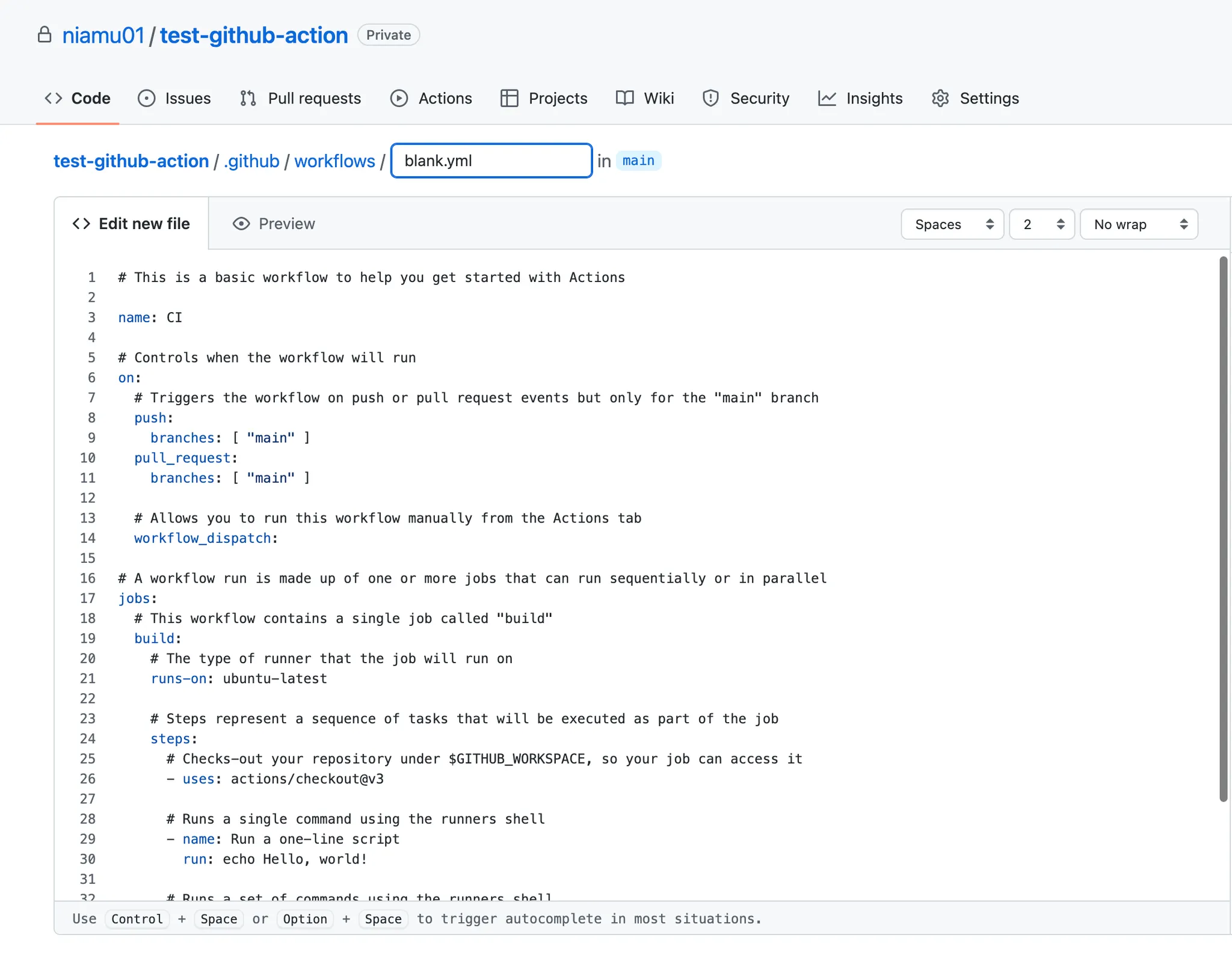Click the Settings gear icon
Viewport: 1232px width, 953px height.
pos(940,98)
